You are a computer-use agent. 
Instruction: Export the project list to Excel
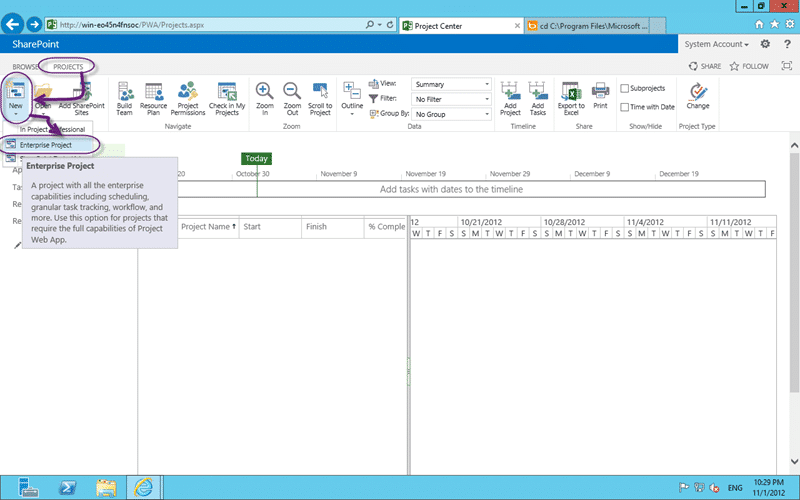[571, 99]
